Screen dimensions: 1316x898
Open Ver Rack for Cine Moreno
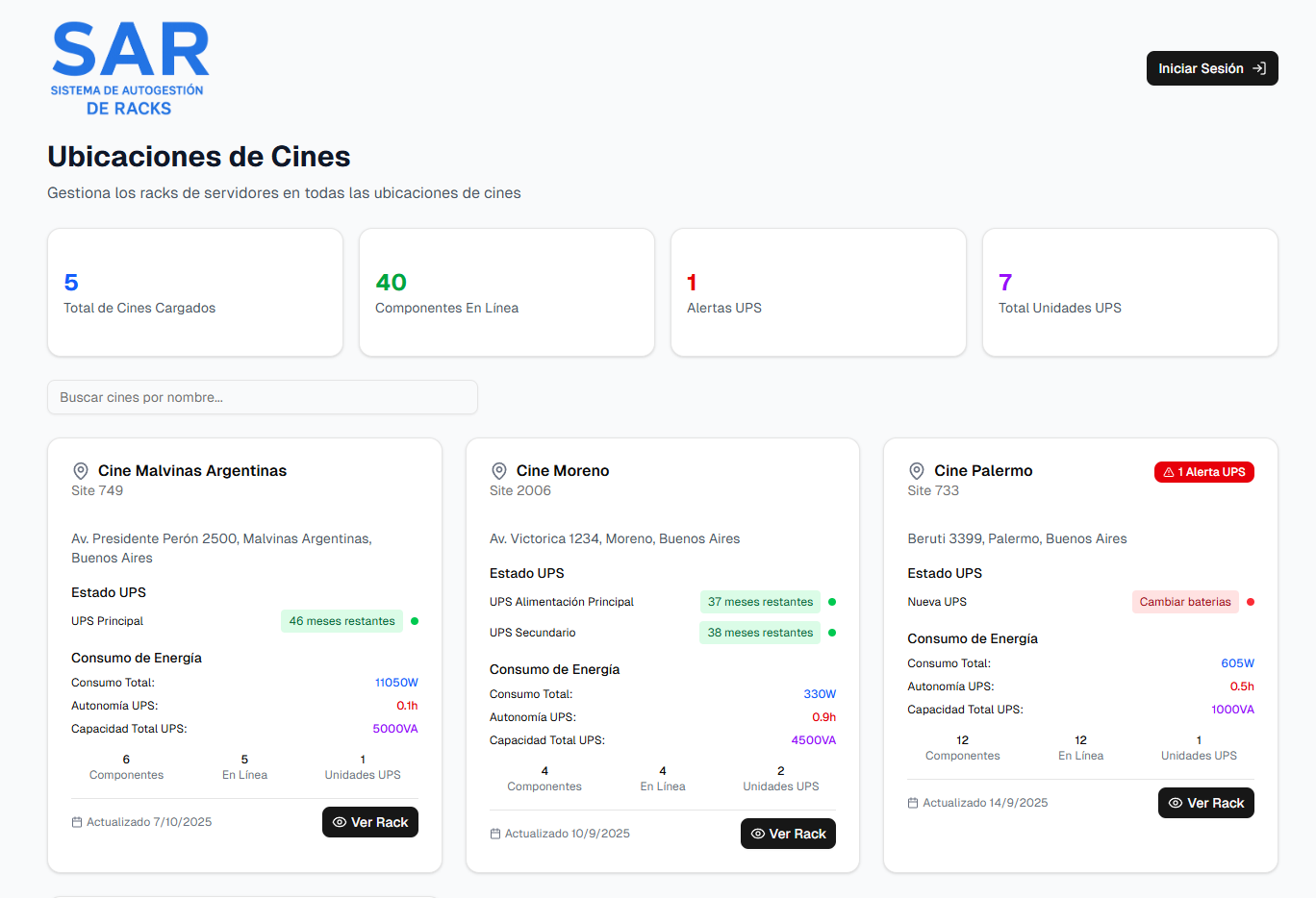click(788, 834)
